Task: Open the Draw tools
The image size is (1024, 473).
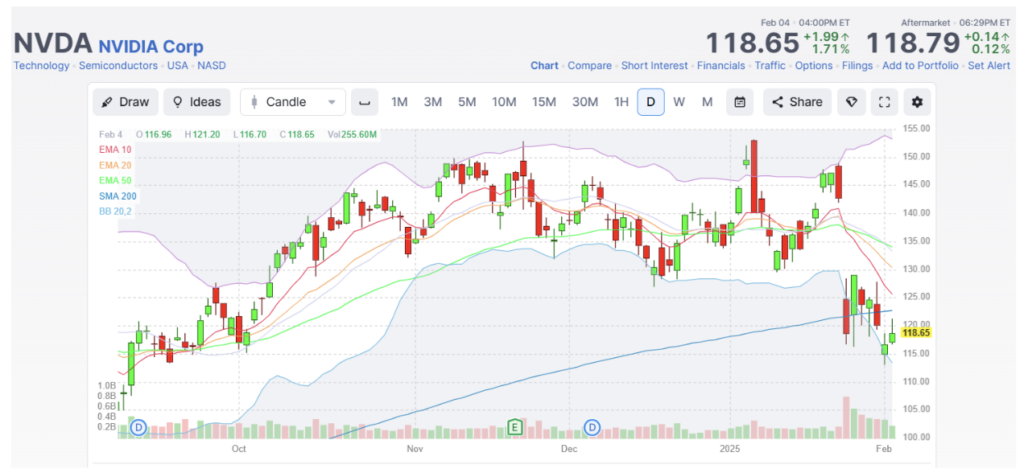Action: point(125,102)
